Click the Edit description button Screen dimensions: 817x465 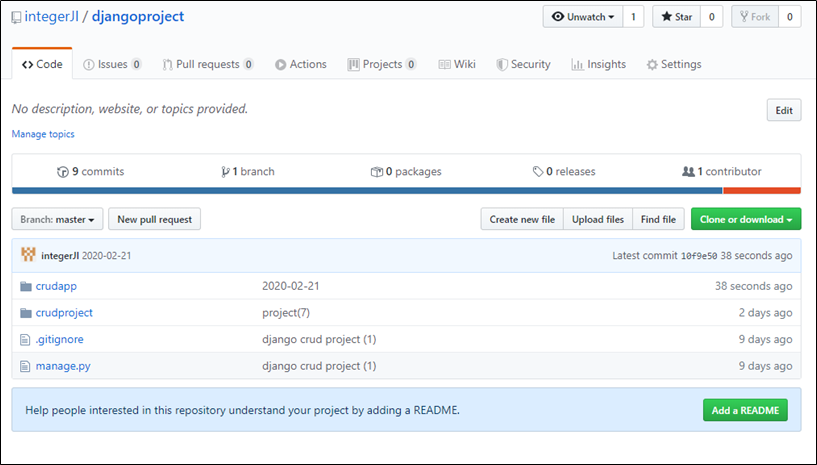click(784, 111)
